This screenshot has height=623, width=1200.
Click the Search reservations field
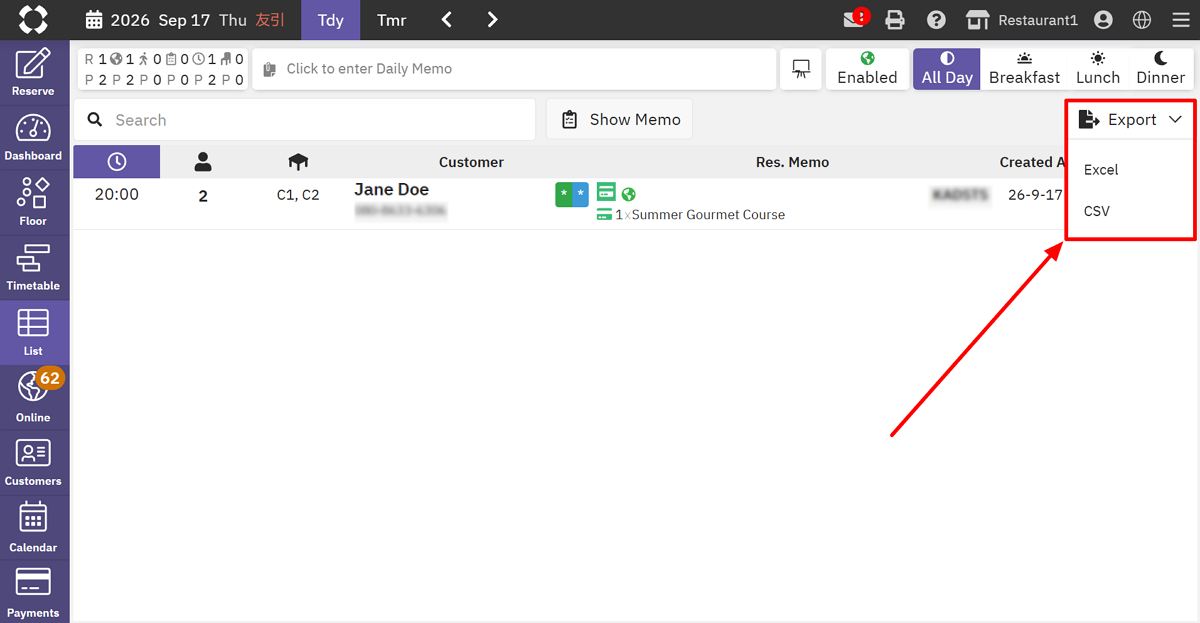[305, 120]
